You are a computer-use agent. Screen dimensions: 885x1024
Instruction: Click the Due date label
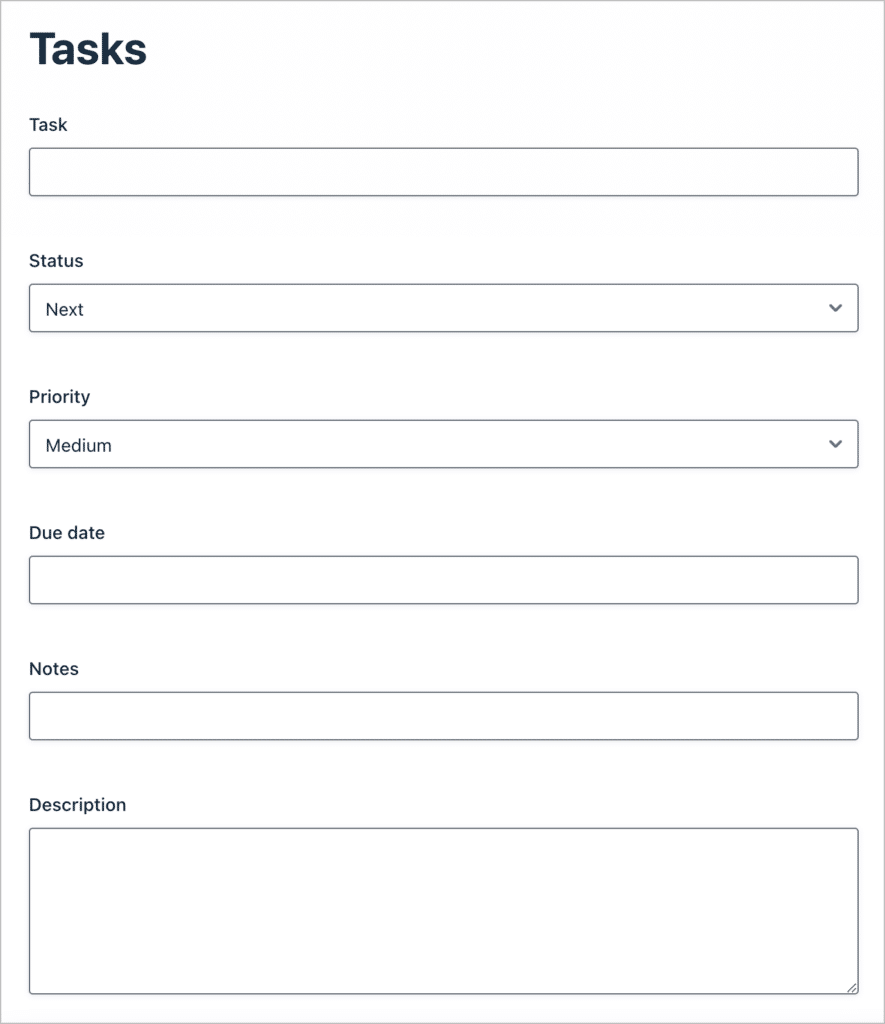tap(67, 533)
